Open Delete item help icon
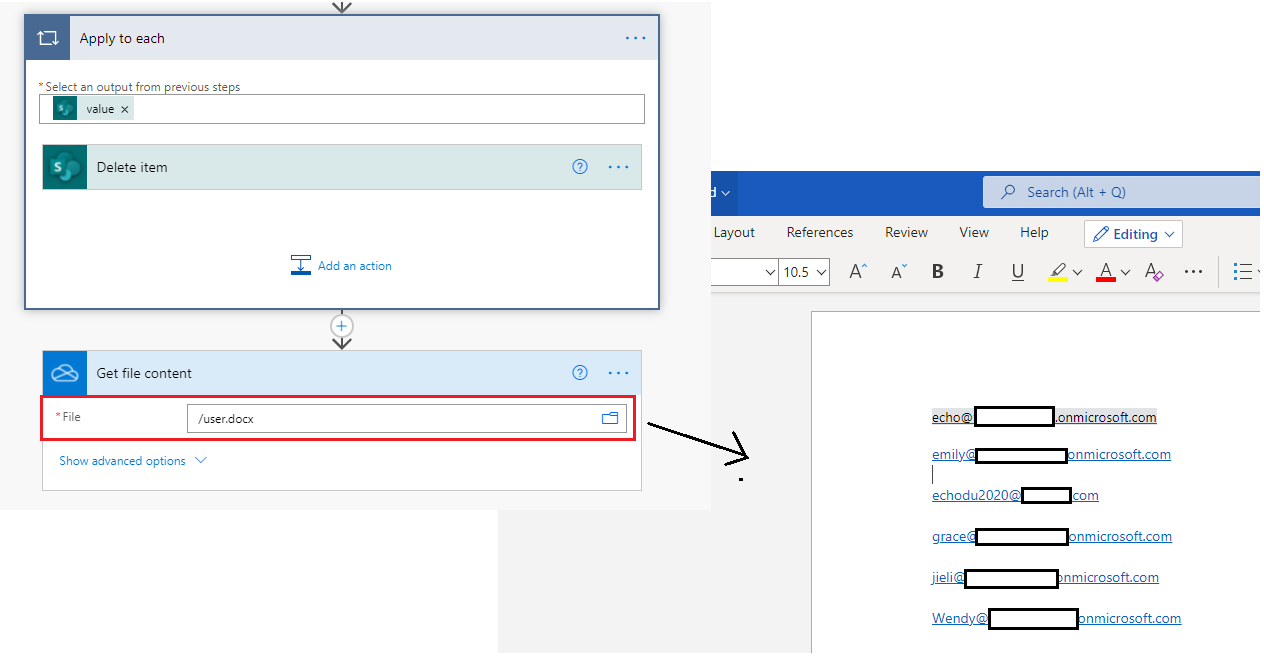This screenshot has height=665, width=1264. click(x=580, y=167)
